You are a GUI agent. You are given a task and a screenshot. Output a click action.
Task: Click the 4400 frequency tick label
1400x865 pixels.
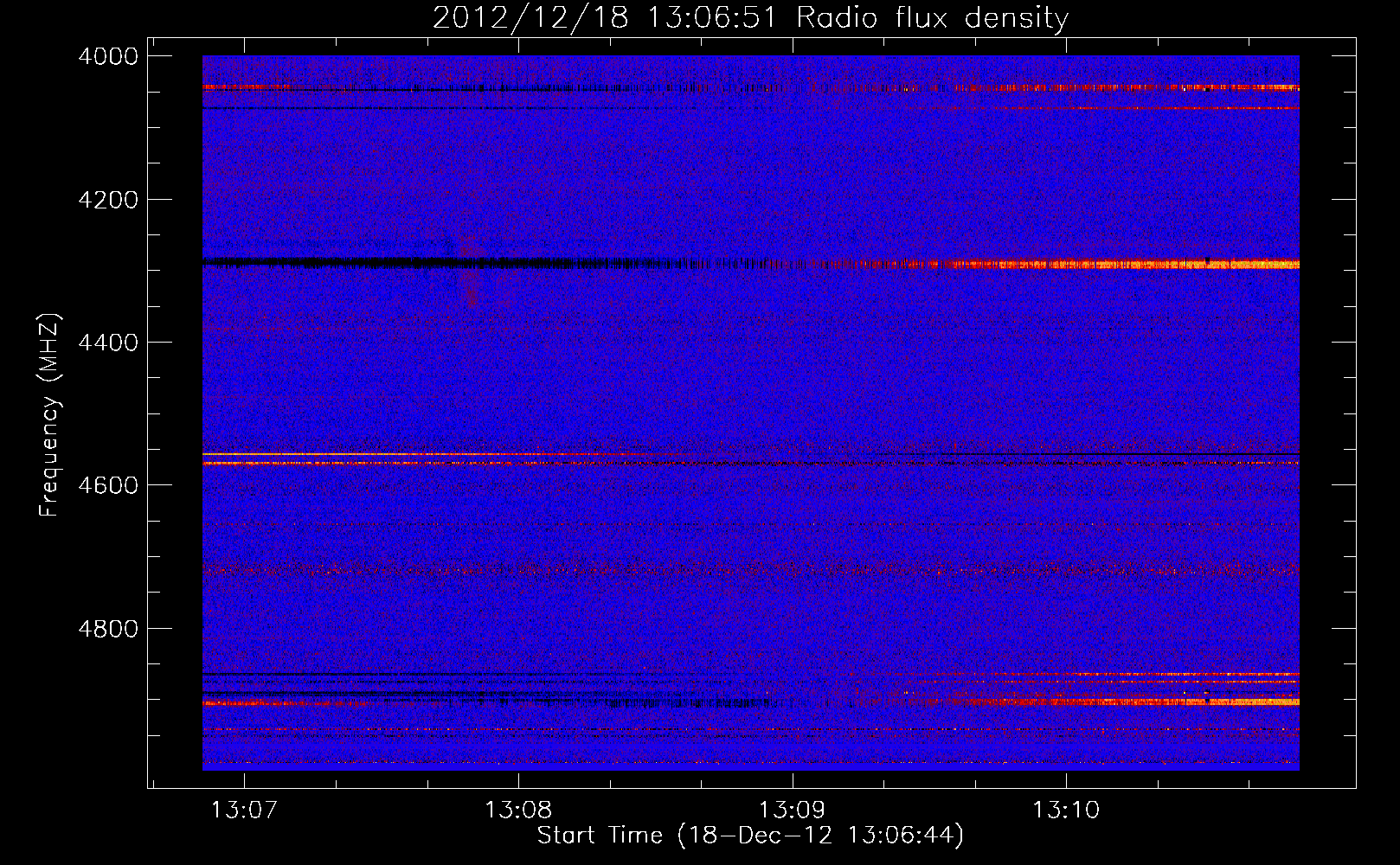108,343
